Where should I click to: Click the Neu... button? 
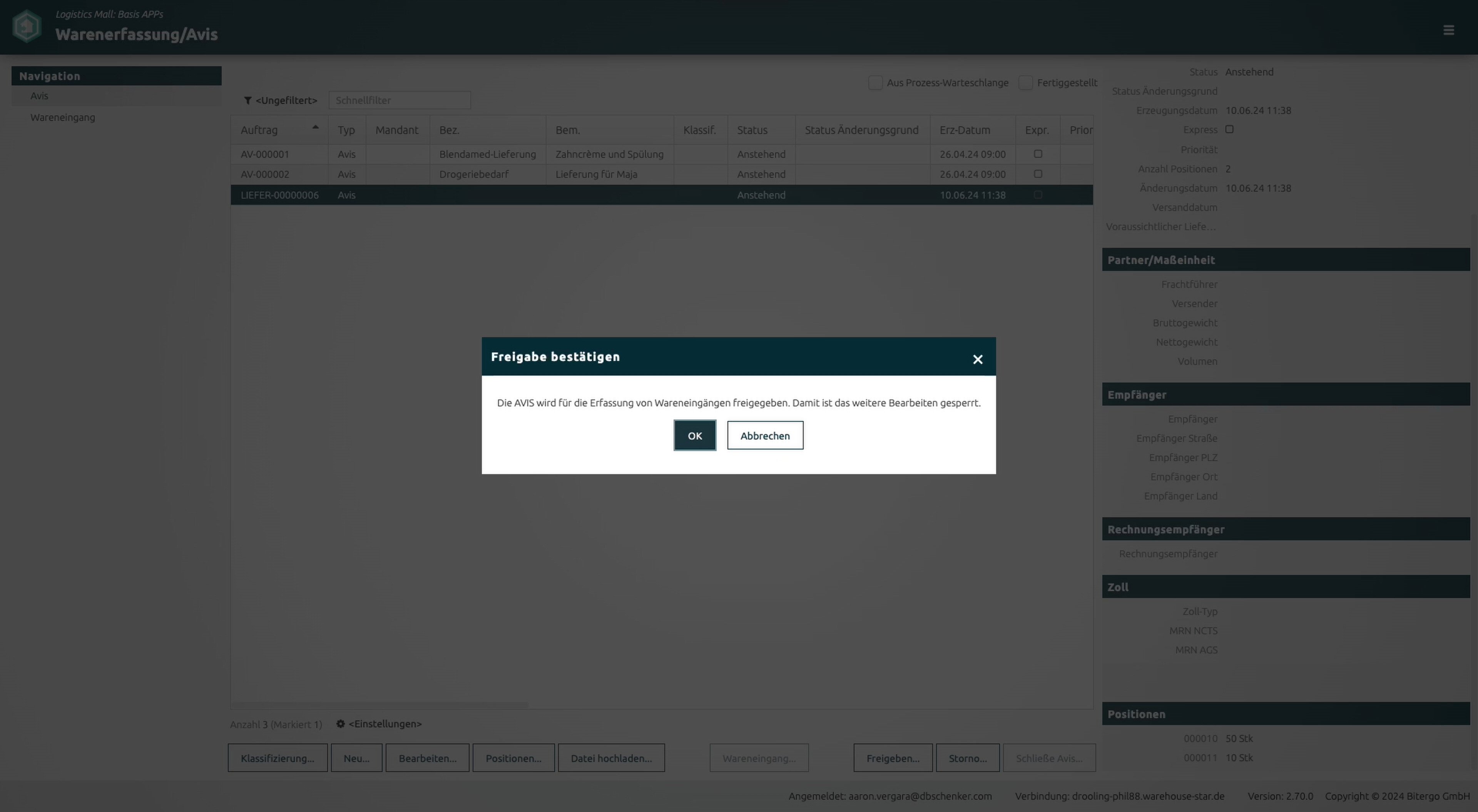coord(356,758)
